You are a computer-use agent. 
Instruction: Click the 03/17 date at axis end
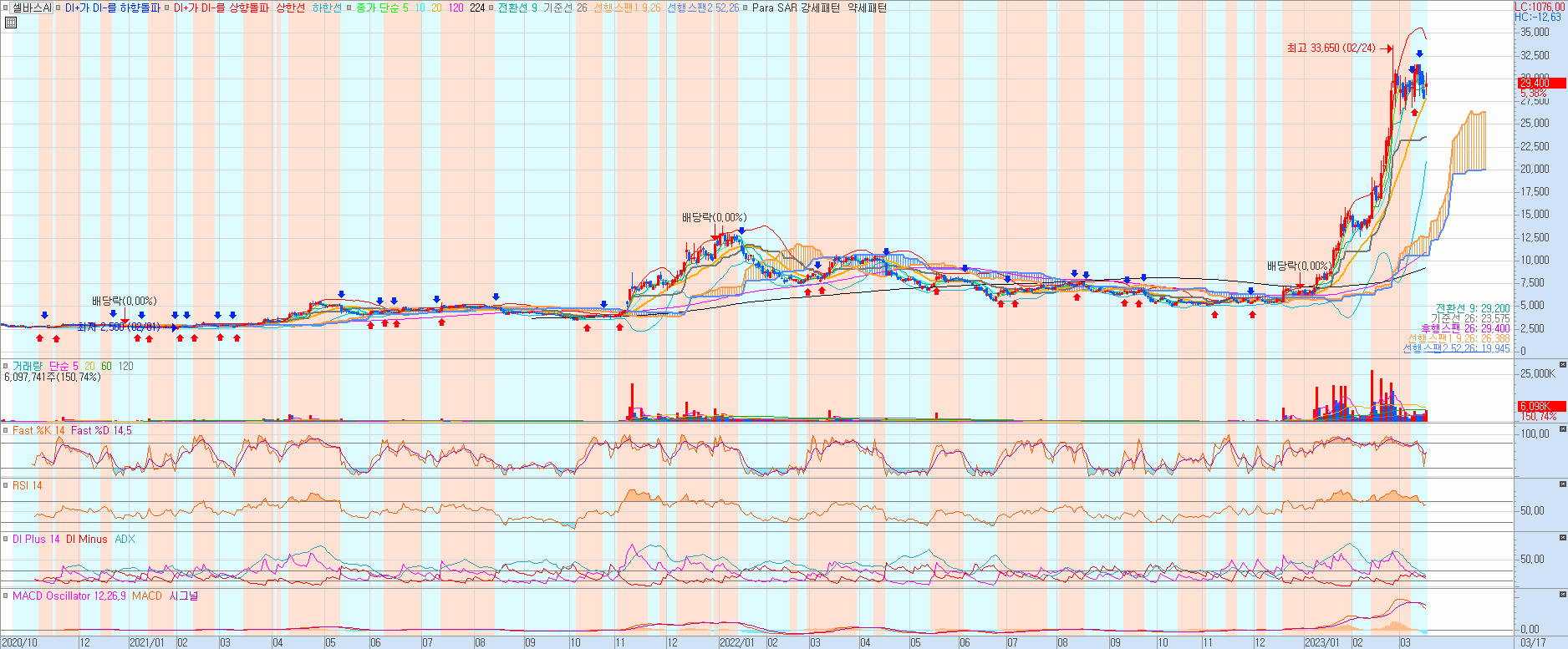pos(1533,642)
